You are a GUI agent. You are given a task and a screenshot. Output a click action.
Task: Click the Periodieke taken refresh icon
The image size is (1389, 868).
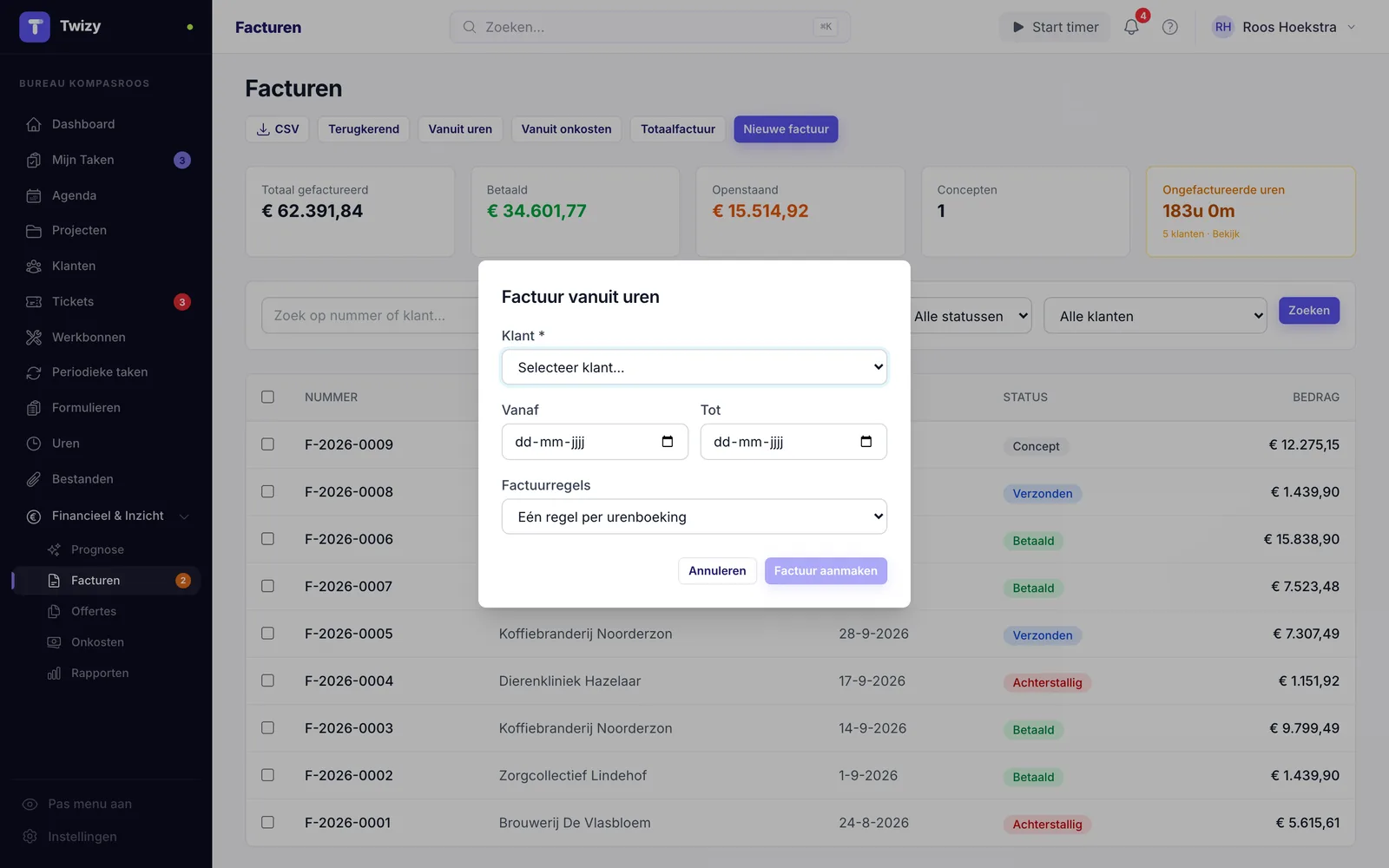34,372
